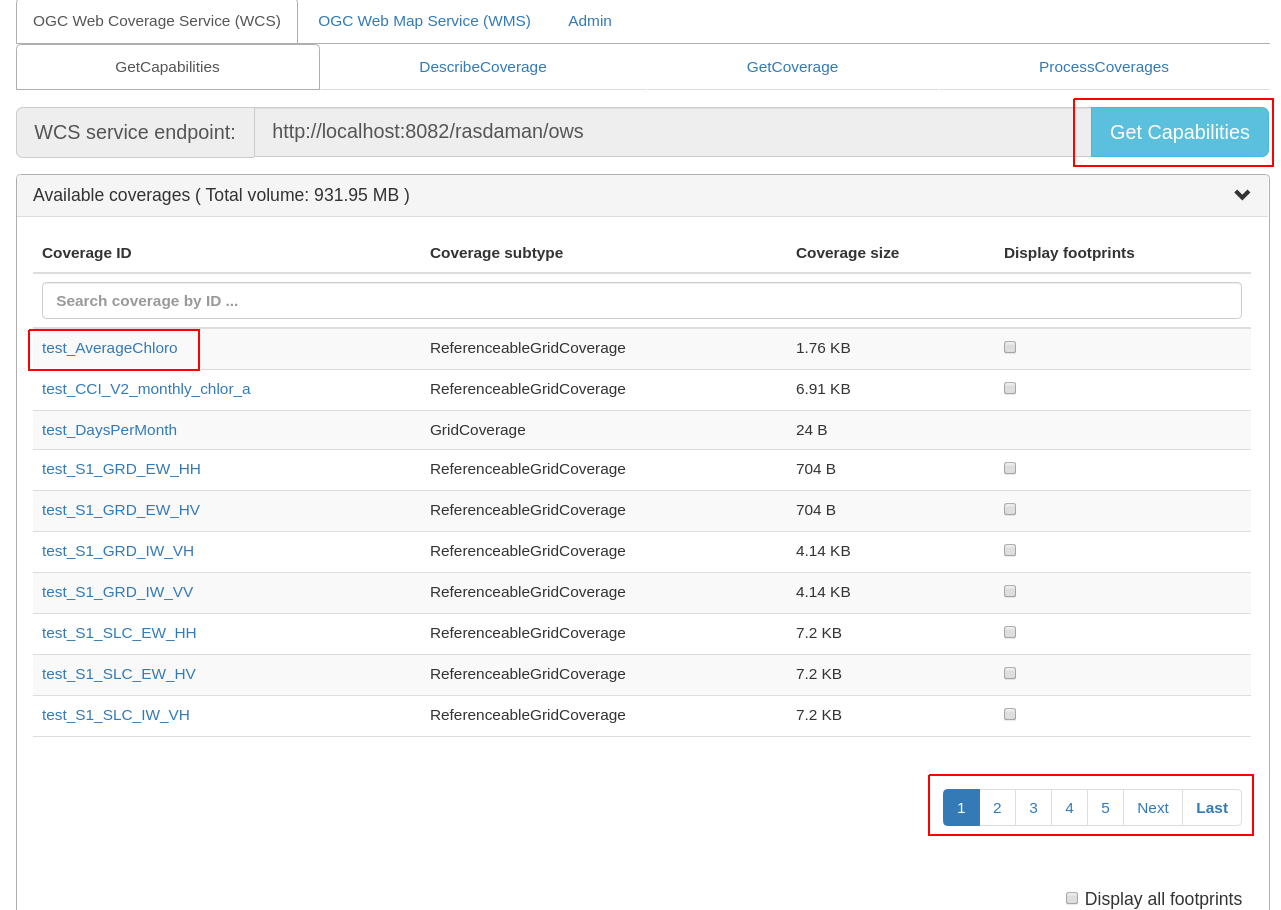
Task: Open the test_DaysPerMonth coverage
Action: (x=109, y=429)
